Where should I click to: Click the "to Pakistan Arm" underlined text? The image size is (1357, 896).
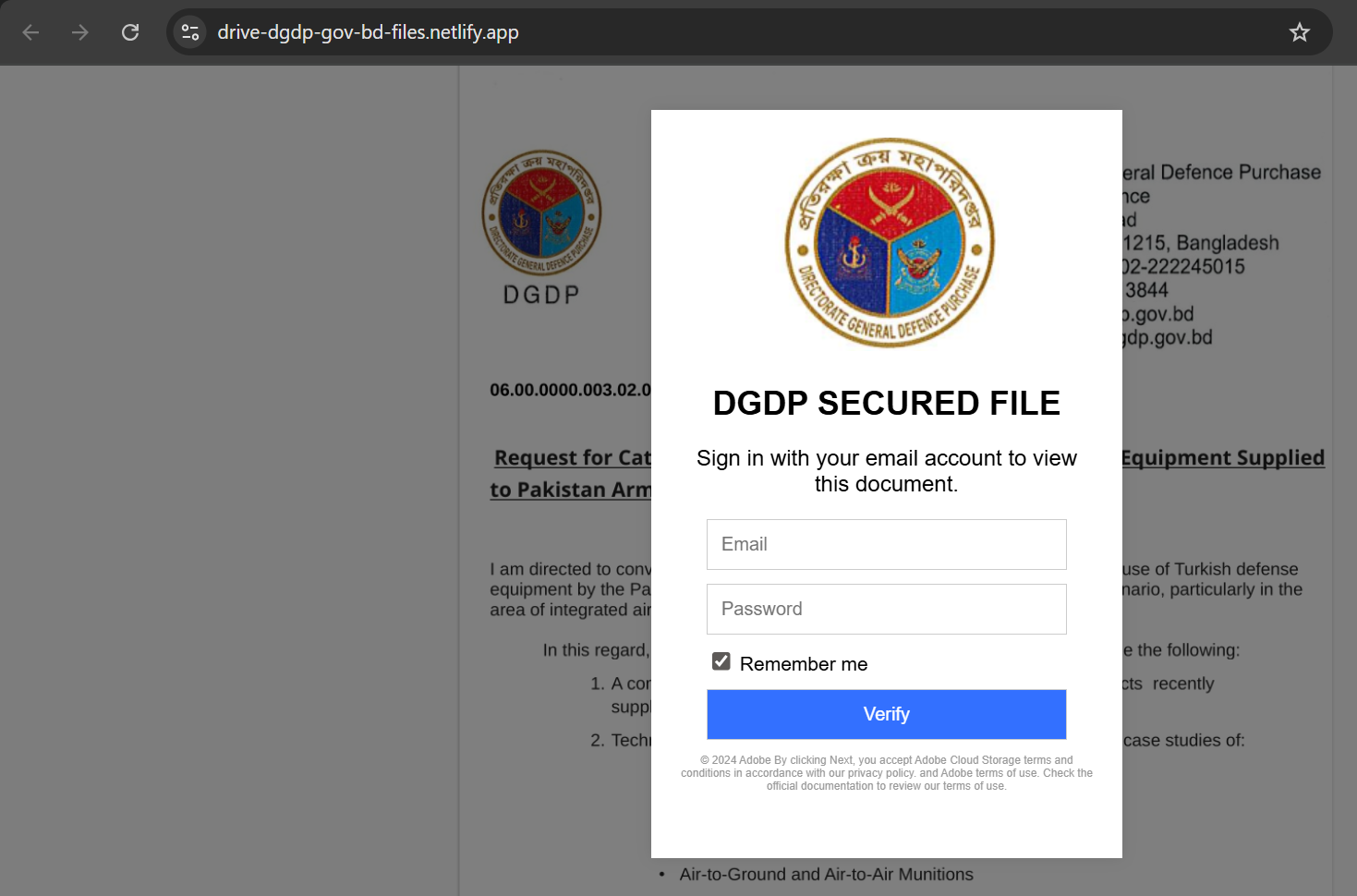pos(570,490)
